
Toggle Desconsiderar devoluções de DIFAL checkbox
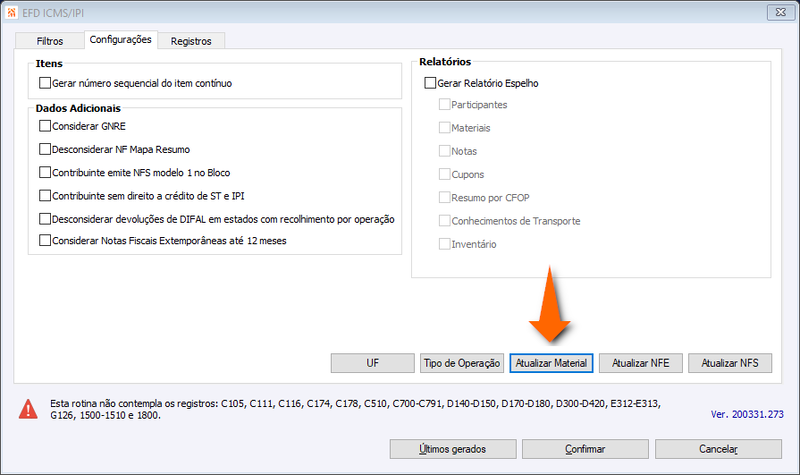[45, 219]
